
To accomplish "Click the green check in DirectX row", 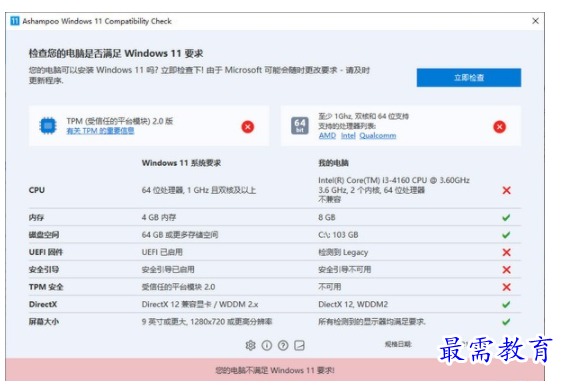I will [x=506, y=304].
